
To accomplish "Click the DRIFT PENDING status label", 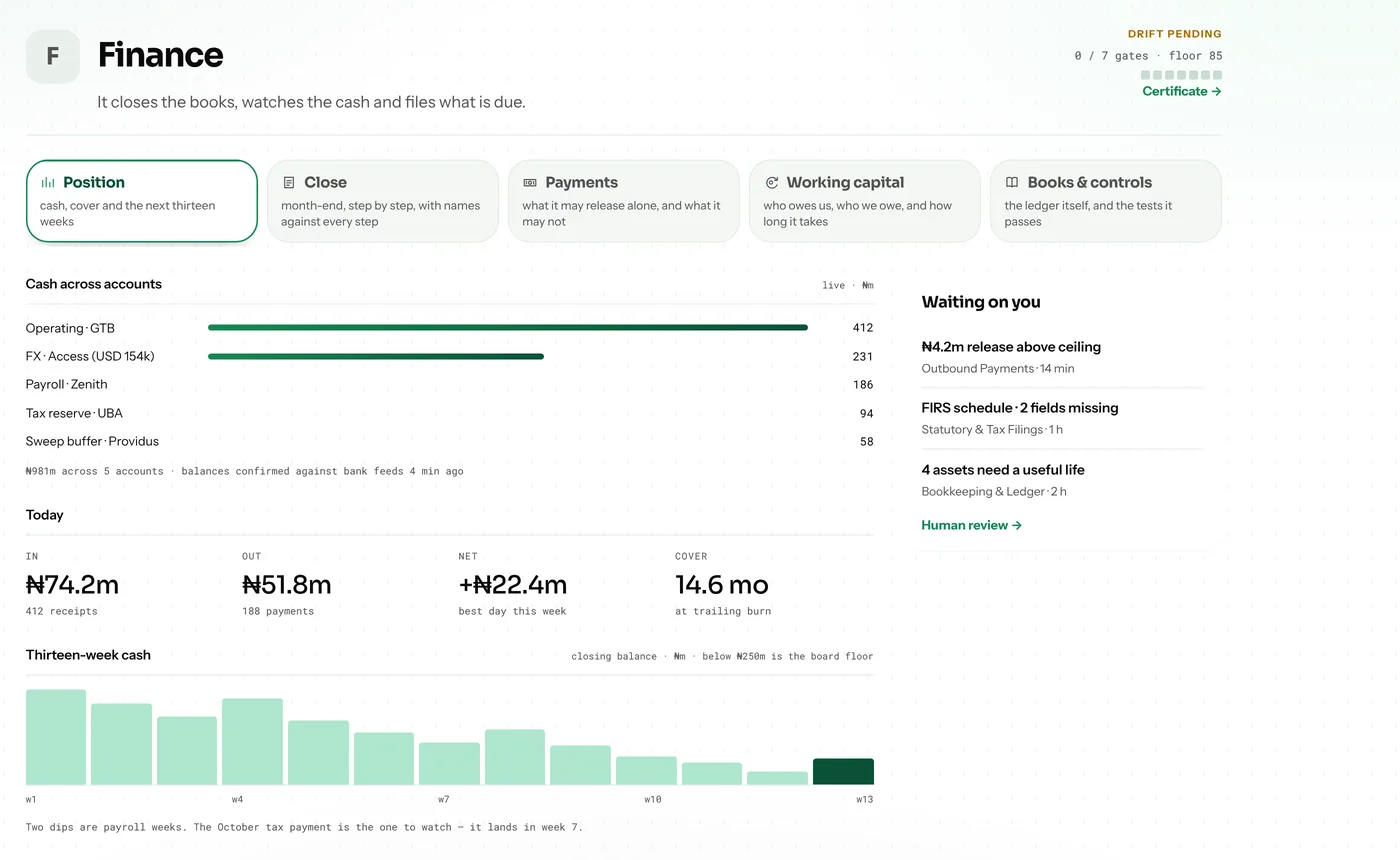I will 1175,34.
